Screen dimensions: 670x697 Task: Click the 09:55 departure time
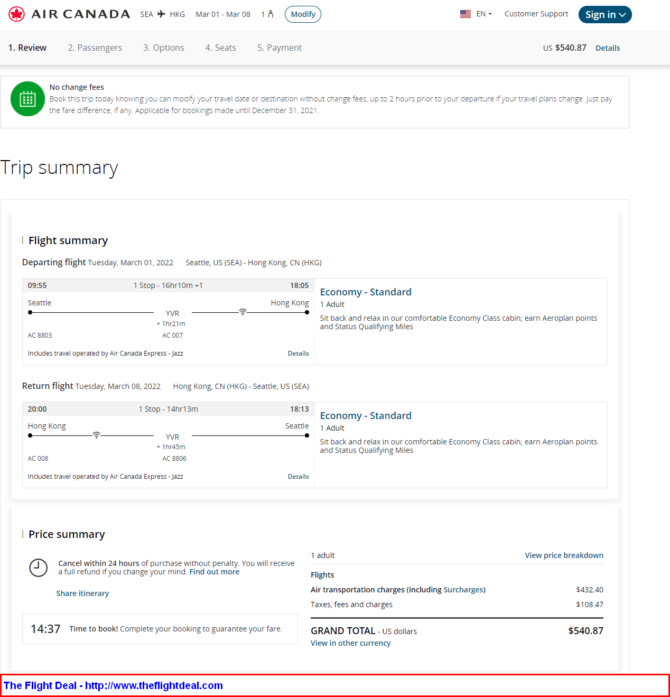[x=37, y=285]
